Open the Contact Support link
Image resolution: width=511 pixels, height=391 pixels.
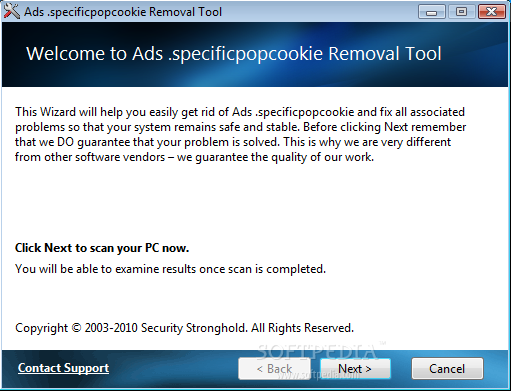(63, 368)
